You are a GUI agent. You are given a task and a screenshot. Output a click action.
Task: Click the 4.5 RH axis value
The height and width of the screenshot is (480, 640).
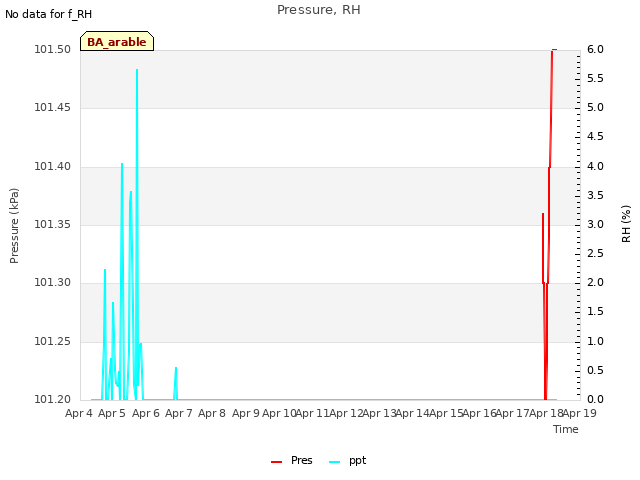coord(595,136)
